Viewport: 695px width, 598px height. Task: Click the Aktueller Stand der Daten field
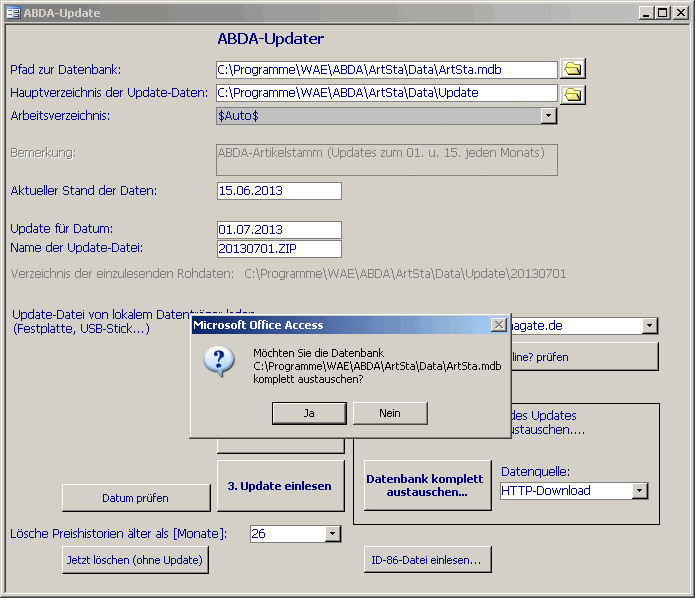279,191
